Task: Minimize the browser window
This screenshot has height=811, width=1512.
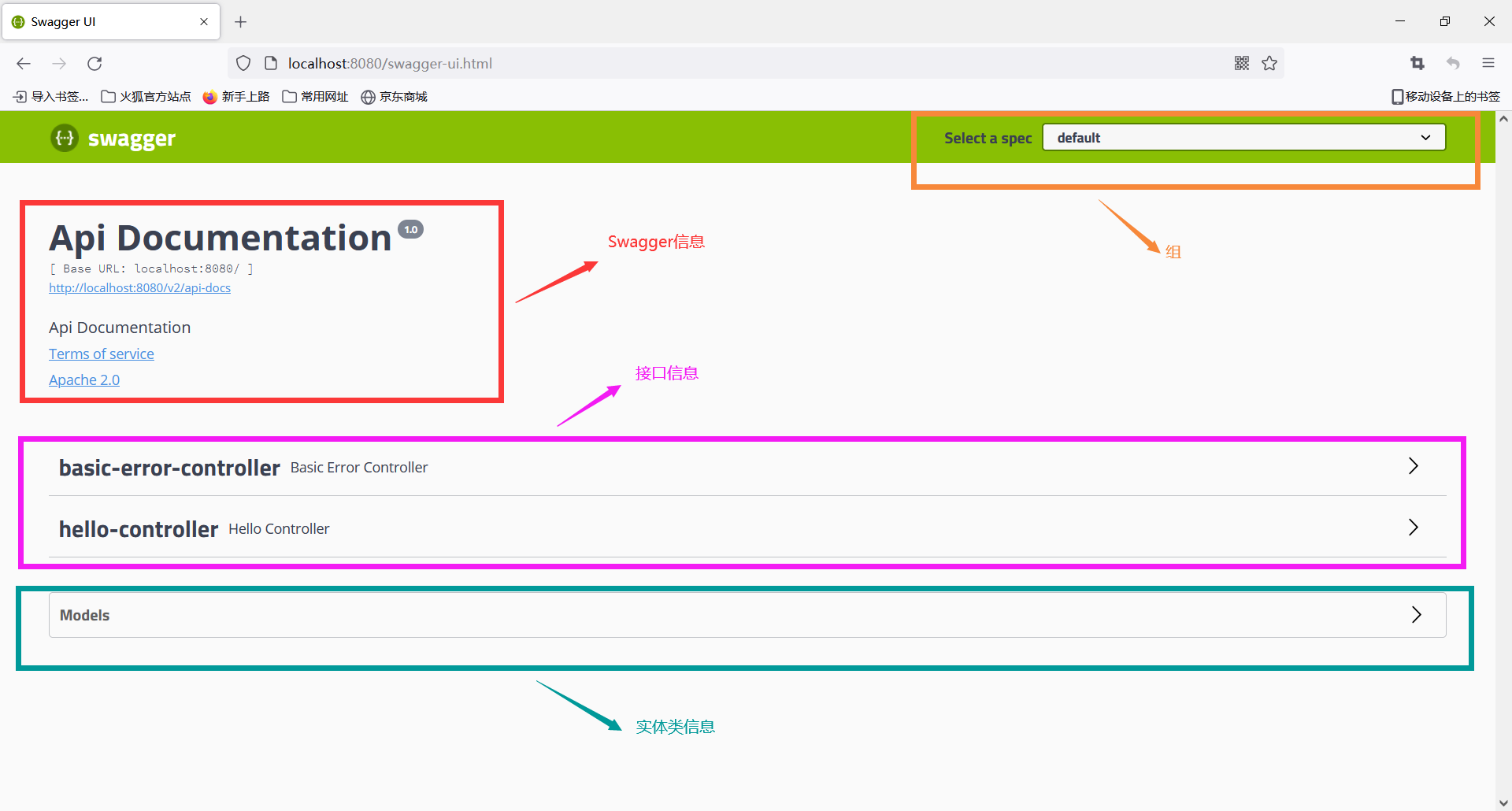Action: pyautogui.click(x=1400, y=21)
